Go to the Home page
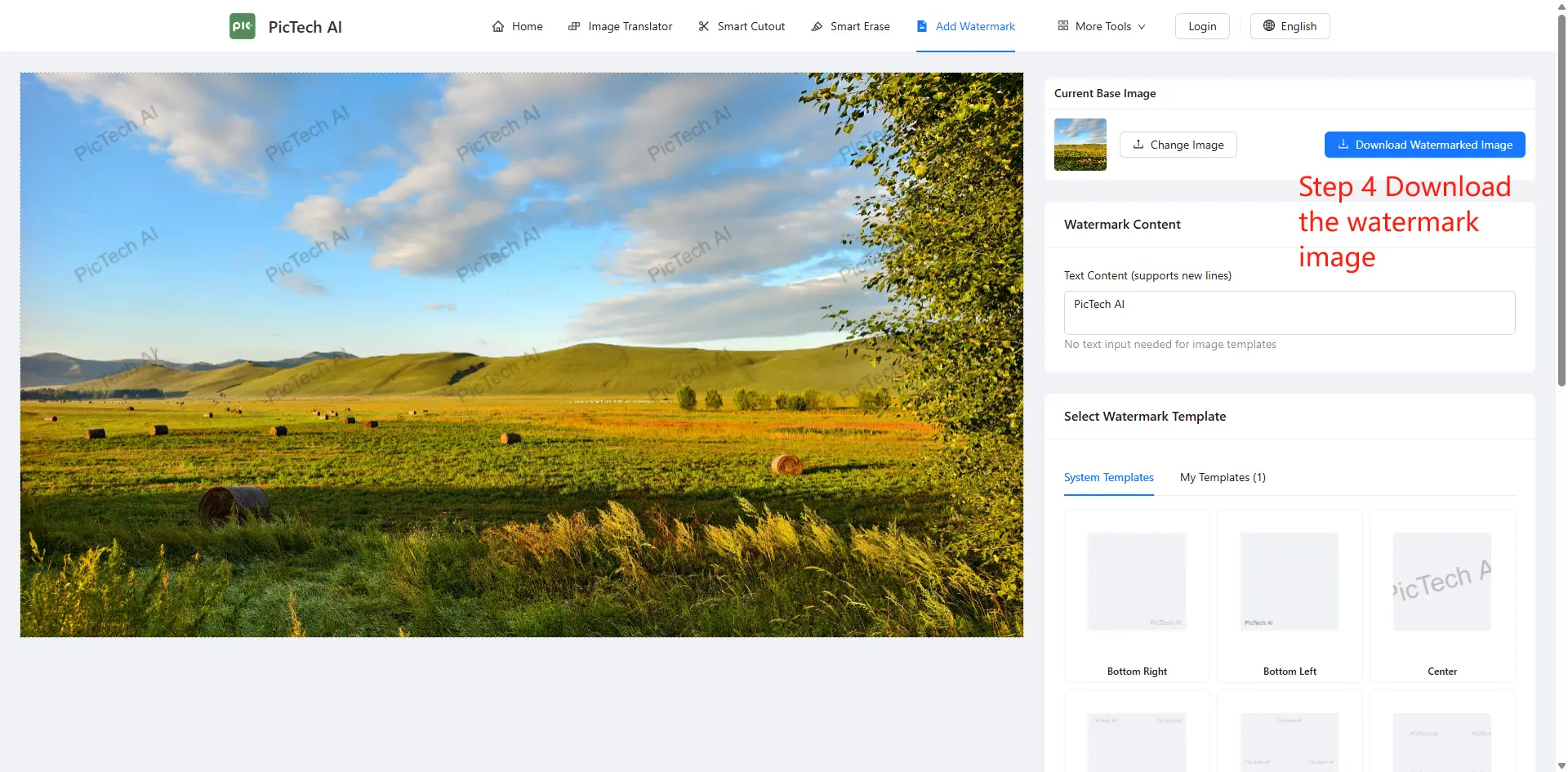The height and width of the screenshot is (772, 1568). 518,26
